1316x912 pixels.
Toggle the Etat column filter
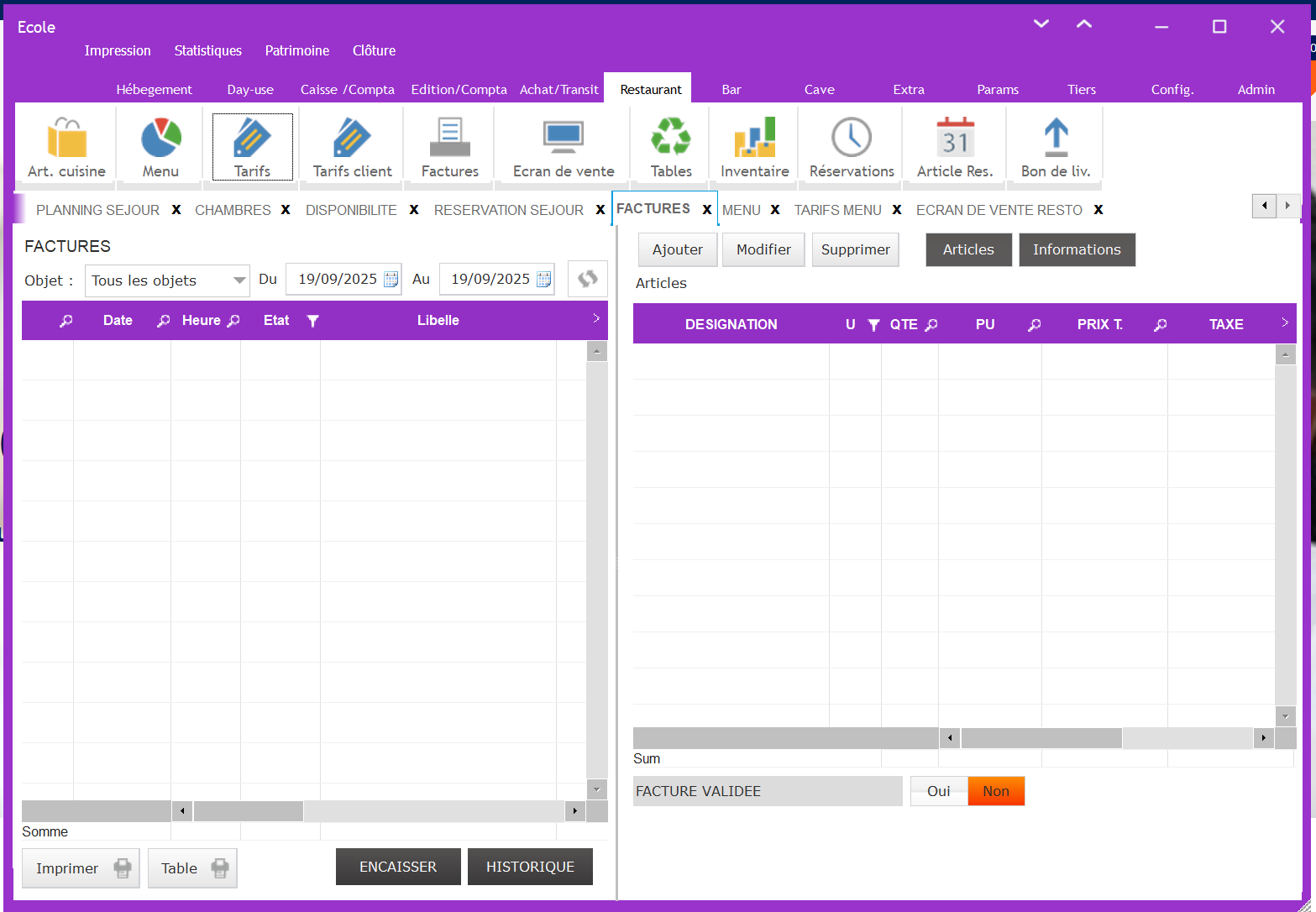pyautogui.click(x=312, y=321)
